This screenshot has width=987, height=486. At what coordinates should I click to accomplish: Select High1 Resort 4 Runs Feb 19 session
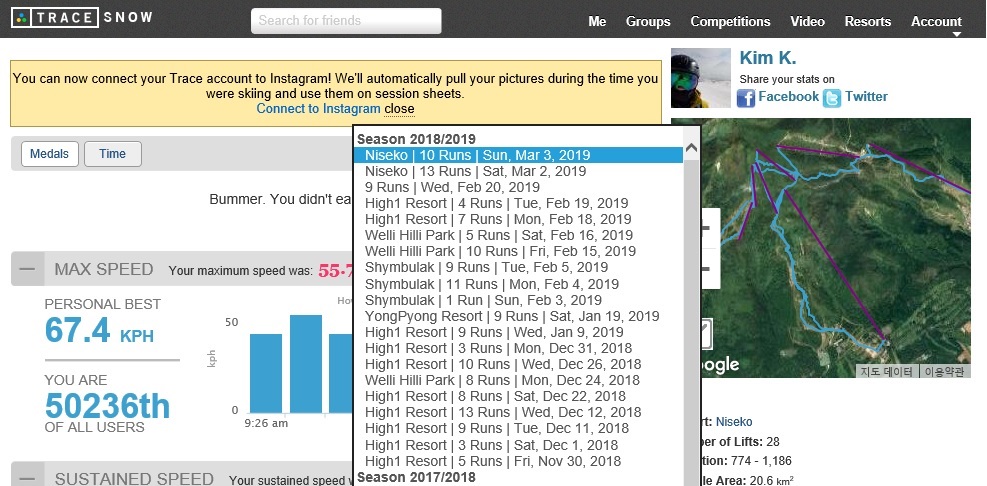click(518, 203)
